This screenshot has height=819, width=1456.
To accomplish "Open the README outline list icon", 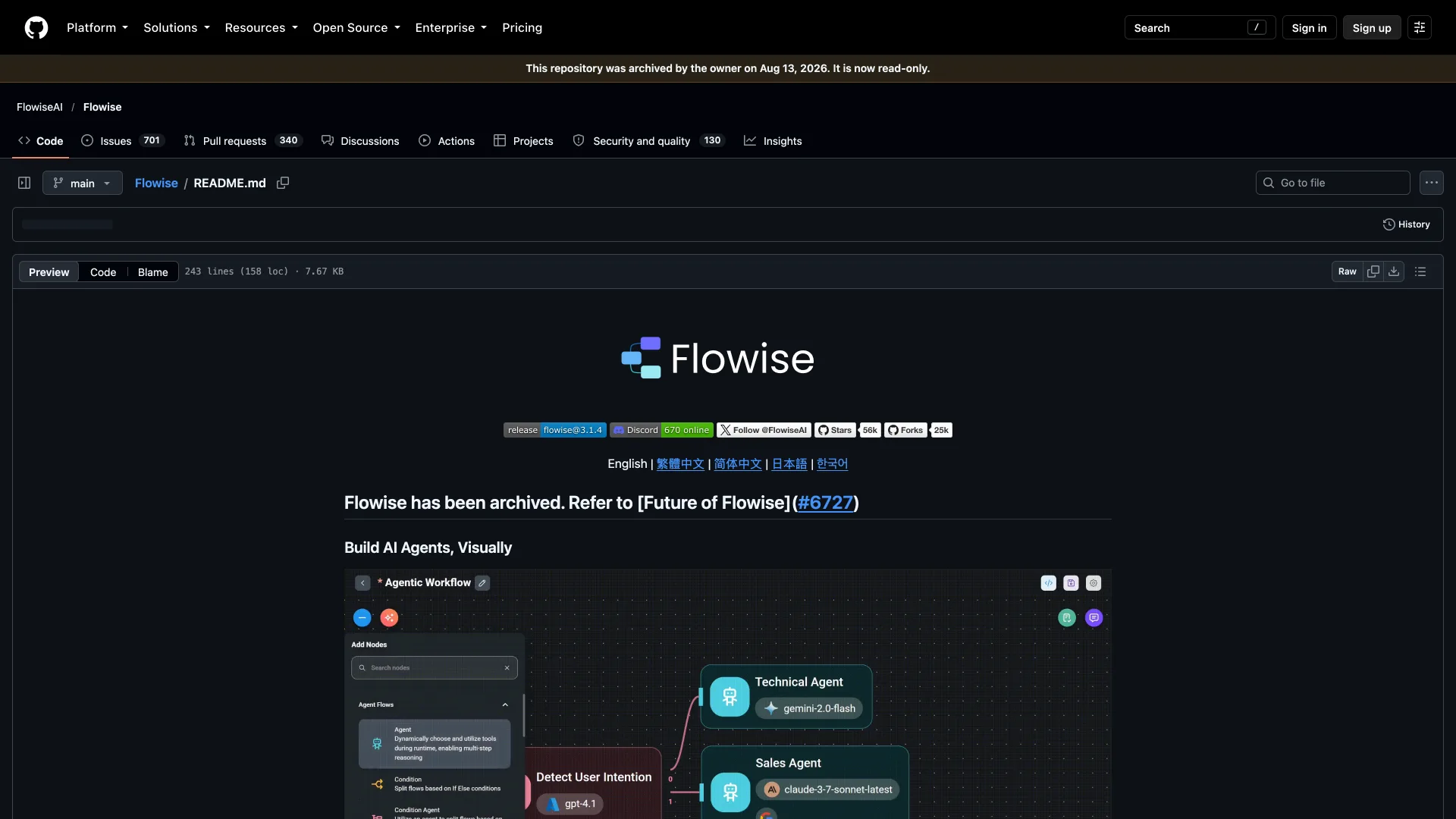I will click(1420, 271).
